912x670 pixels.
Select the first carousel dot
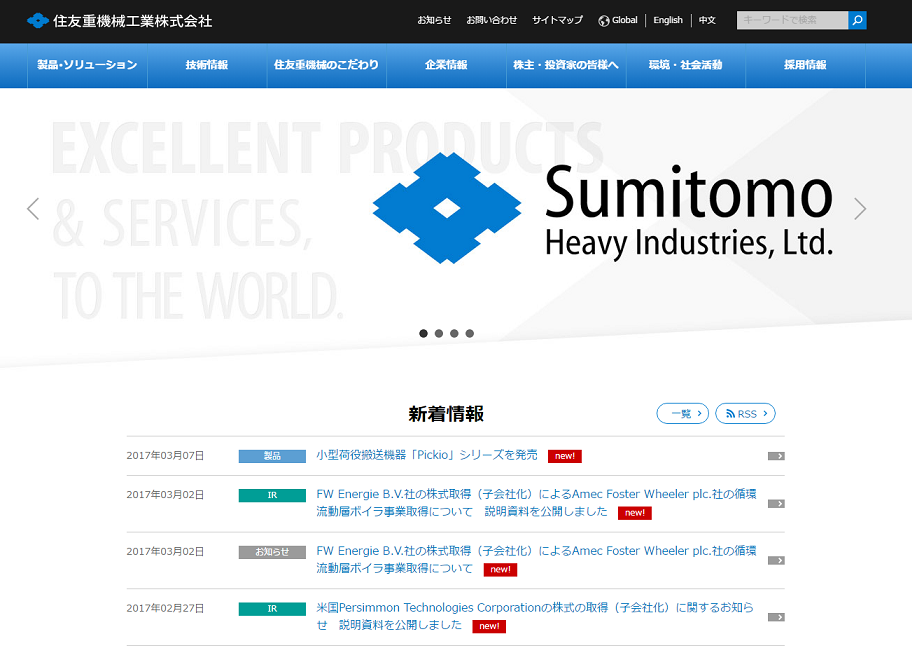423,333
